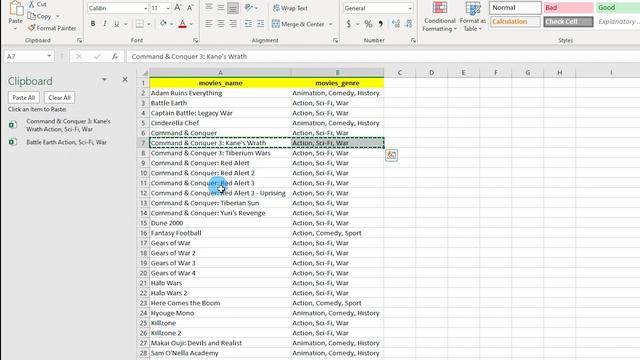Center text horizontally
640x360 pixels.
click(x=221, y=24)
